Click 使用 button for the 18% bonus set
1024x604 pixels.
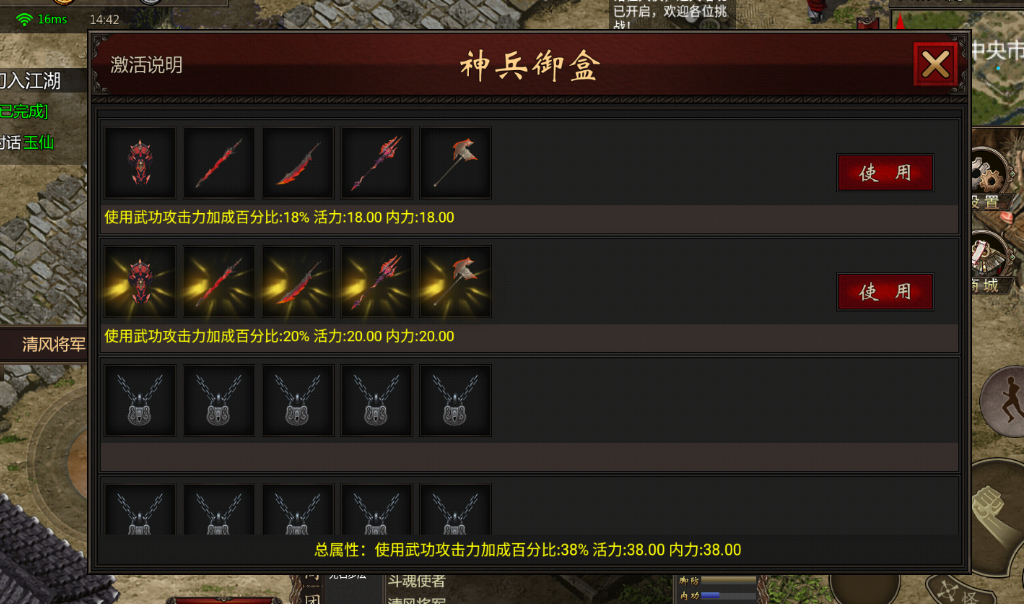pyautogui.click(x=885, y=172)
